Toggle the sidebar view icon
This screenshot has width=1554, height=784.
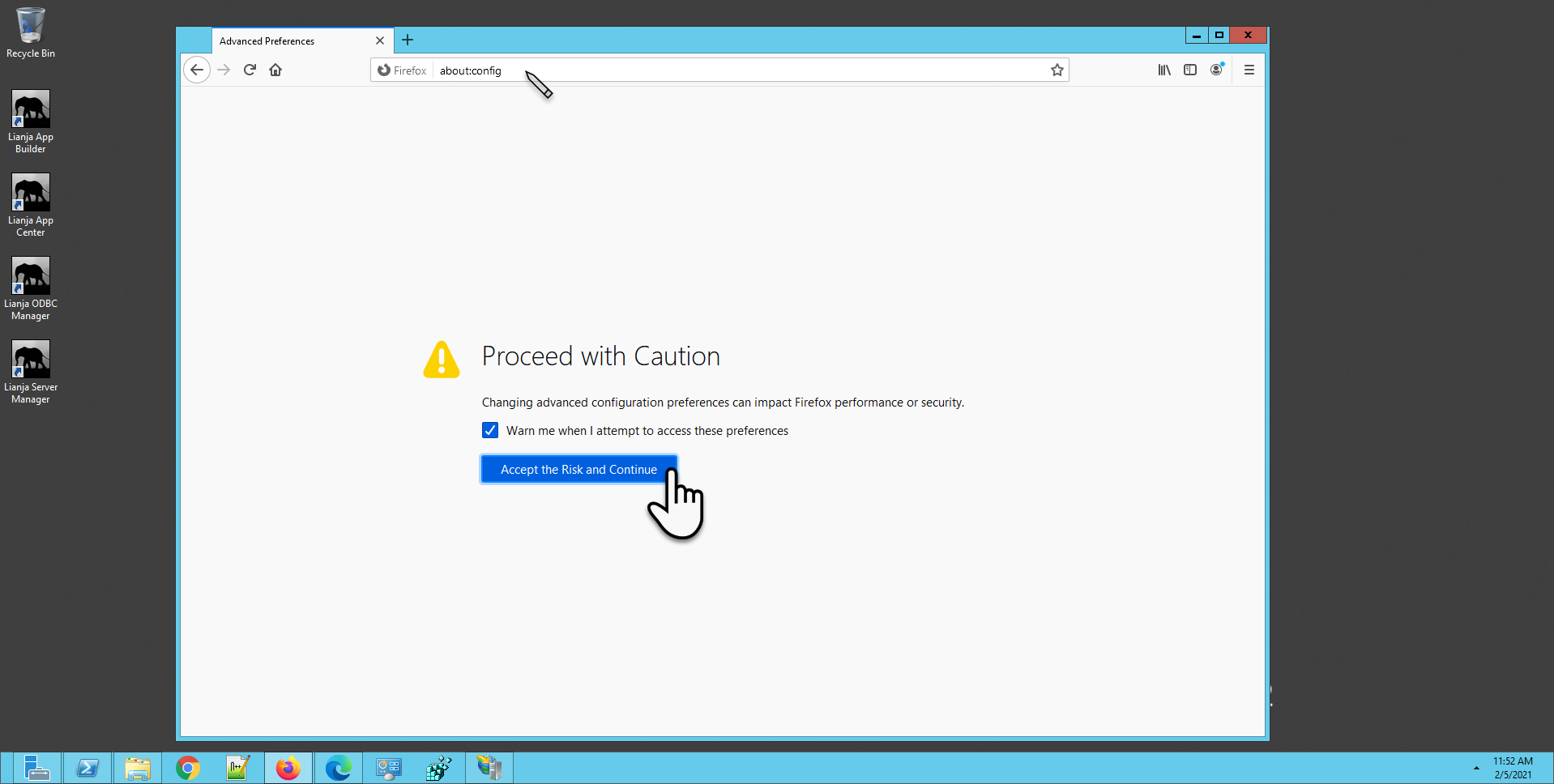coord(1189,70)
